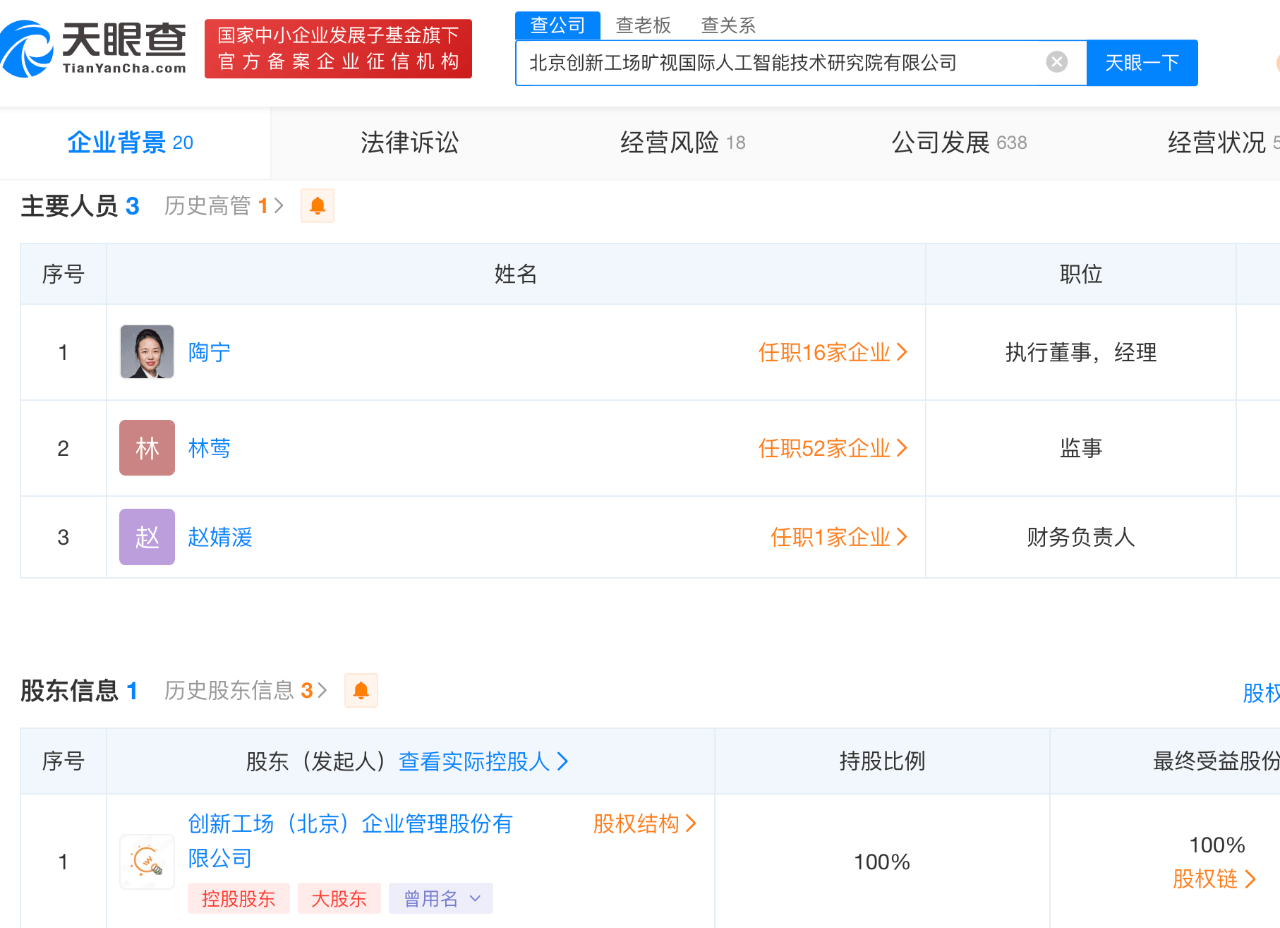Click the 林 avatar for 林莺

coord(147,448)
